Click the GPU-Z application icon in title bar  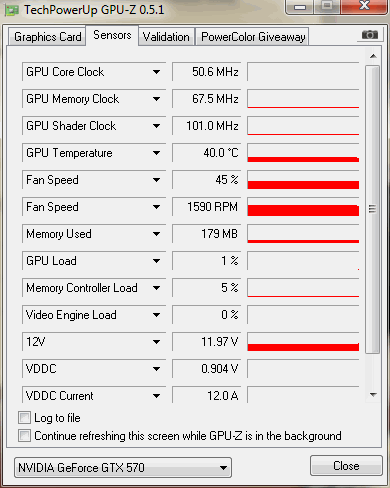click(12, 10)
